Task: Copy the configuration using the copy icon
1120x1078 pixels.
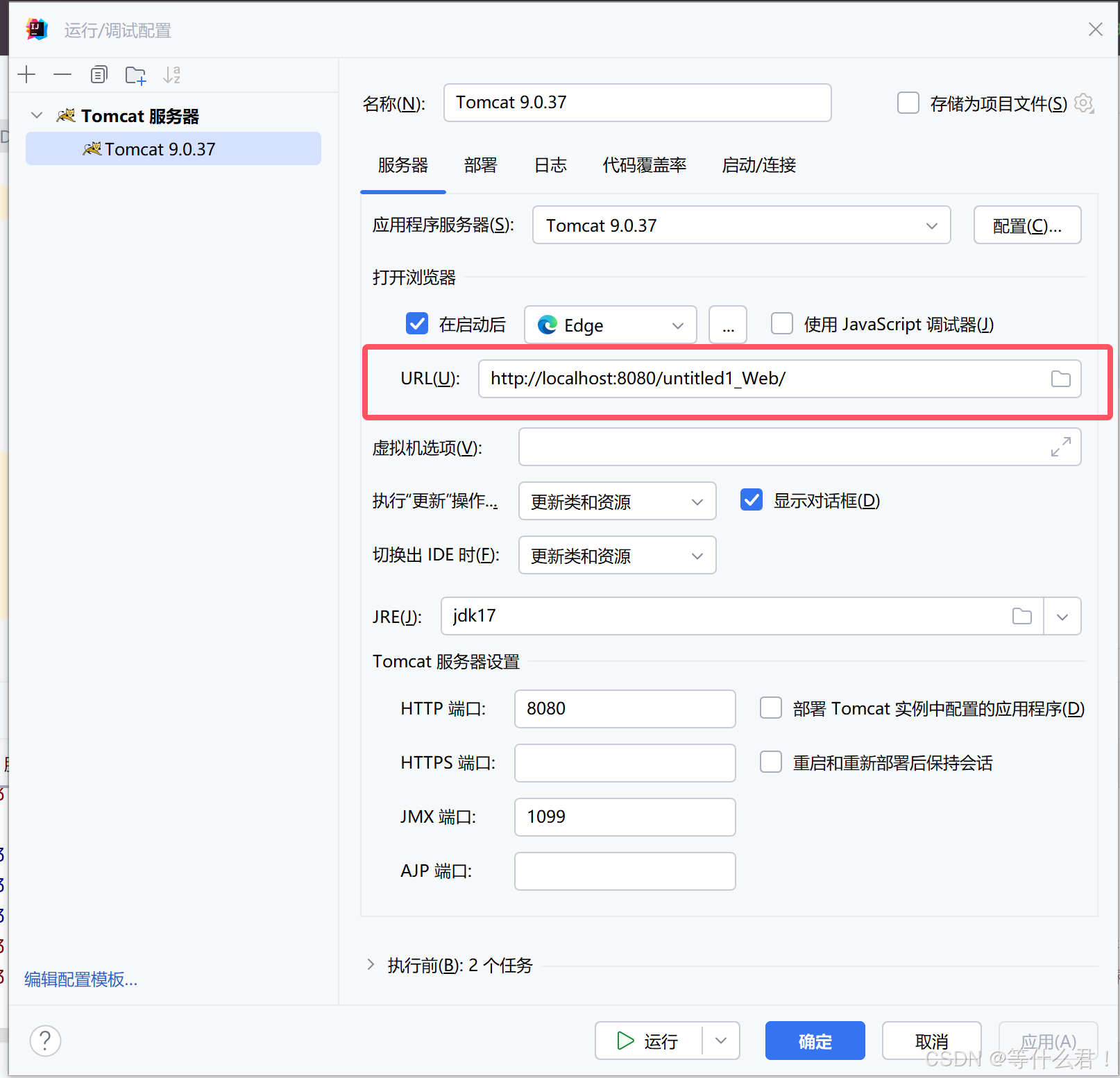Action: coord(99,74)
